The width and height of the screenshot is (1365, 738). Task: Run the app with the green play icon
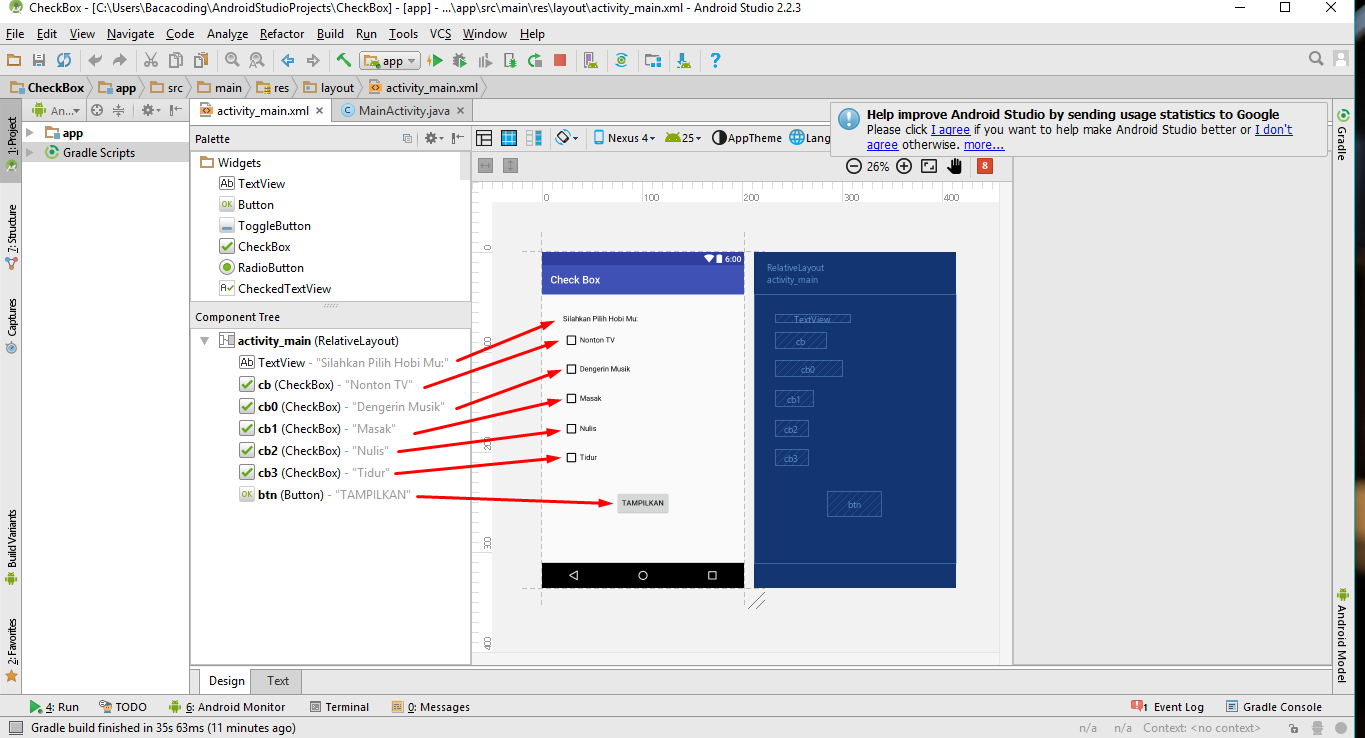coord(434,60)
